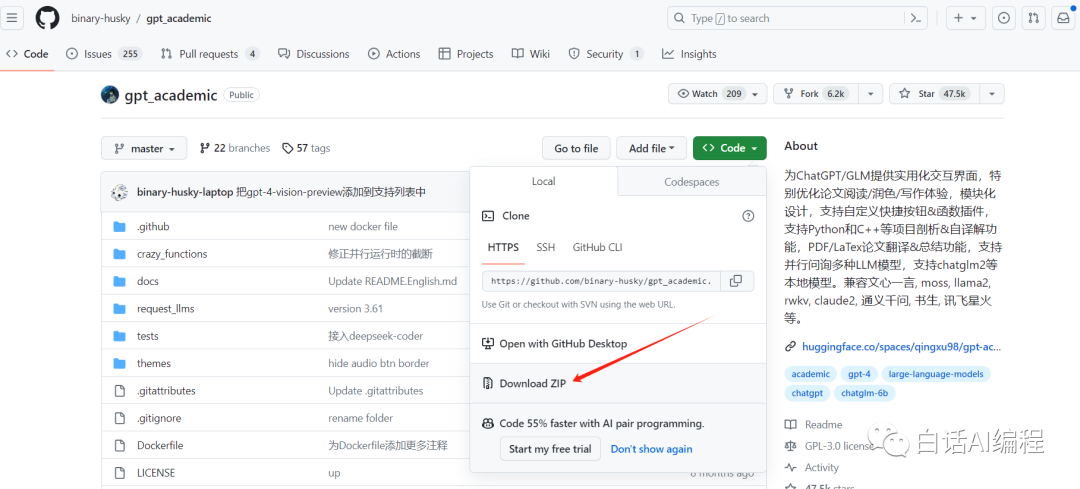Open the clone help question icon
Image resolution: width=1080 pixels, height=489 pixels.
click(x=748, y=216)
